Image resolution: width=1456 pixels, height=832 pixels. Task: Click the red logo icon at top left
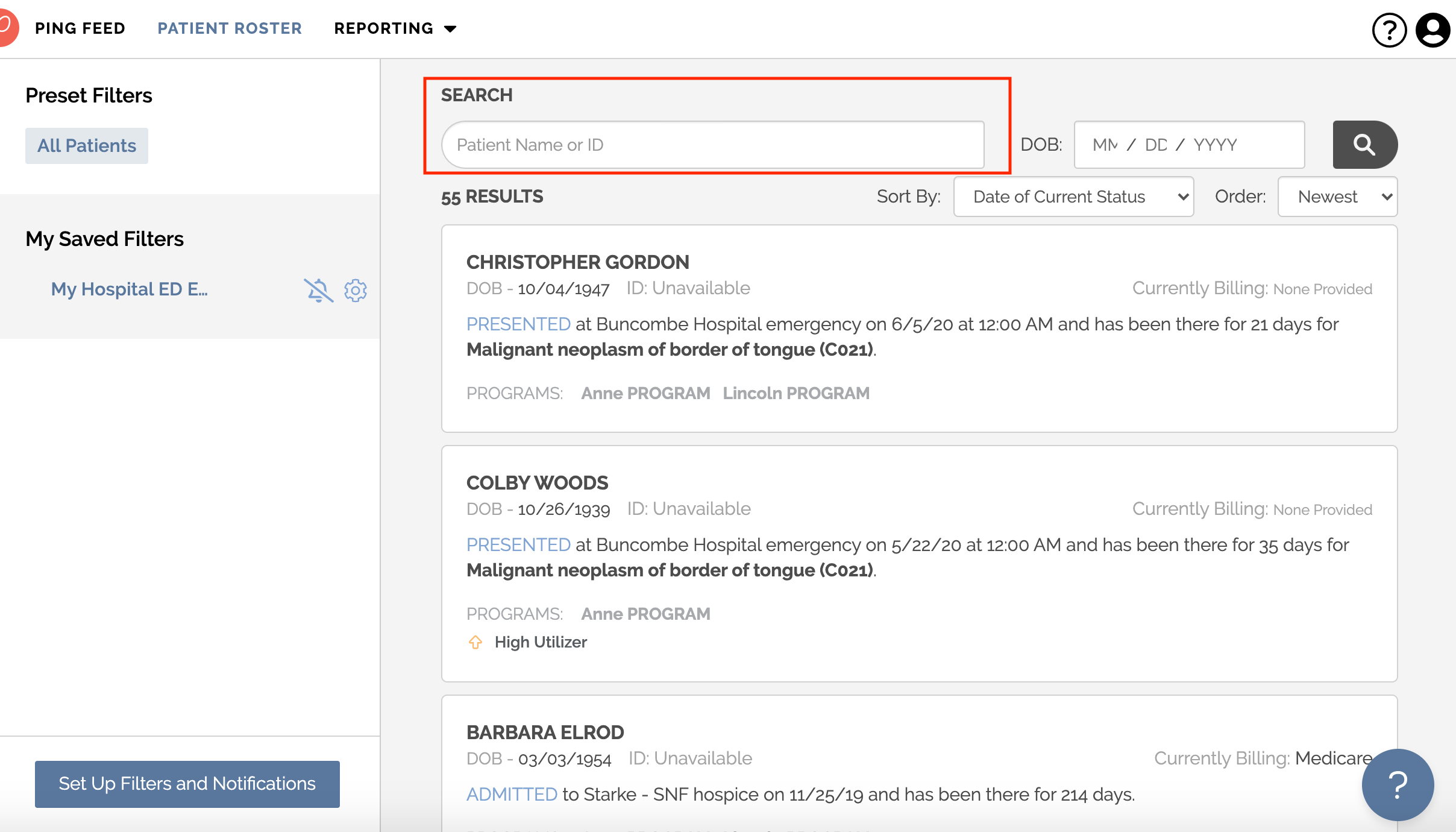[7, 28]
